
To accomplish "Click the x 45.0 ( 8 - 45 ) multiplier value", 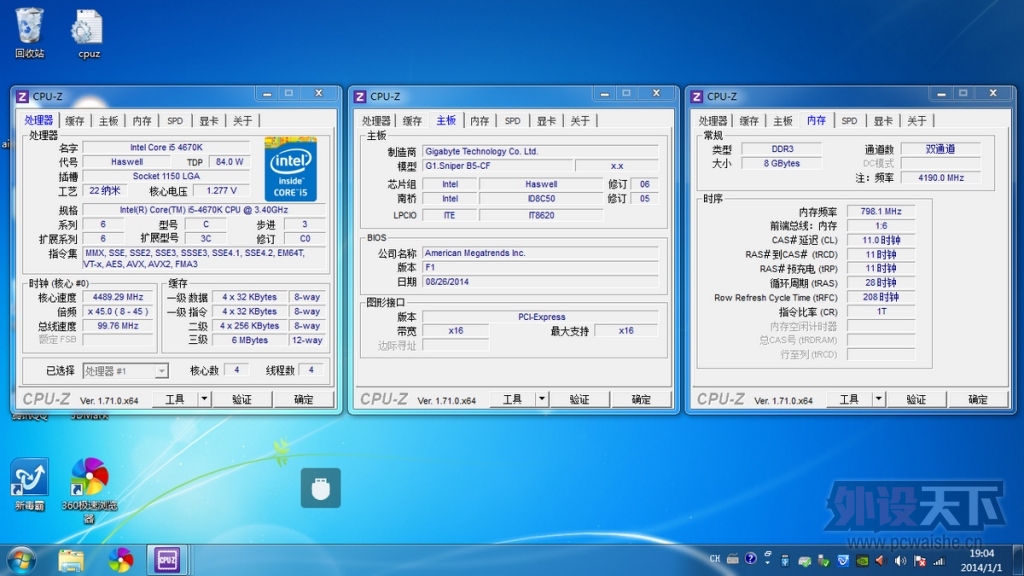I will click(x=118, y=312).
